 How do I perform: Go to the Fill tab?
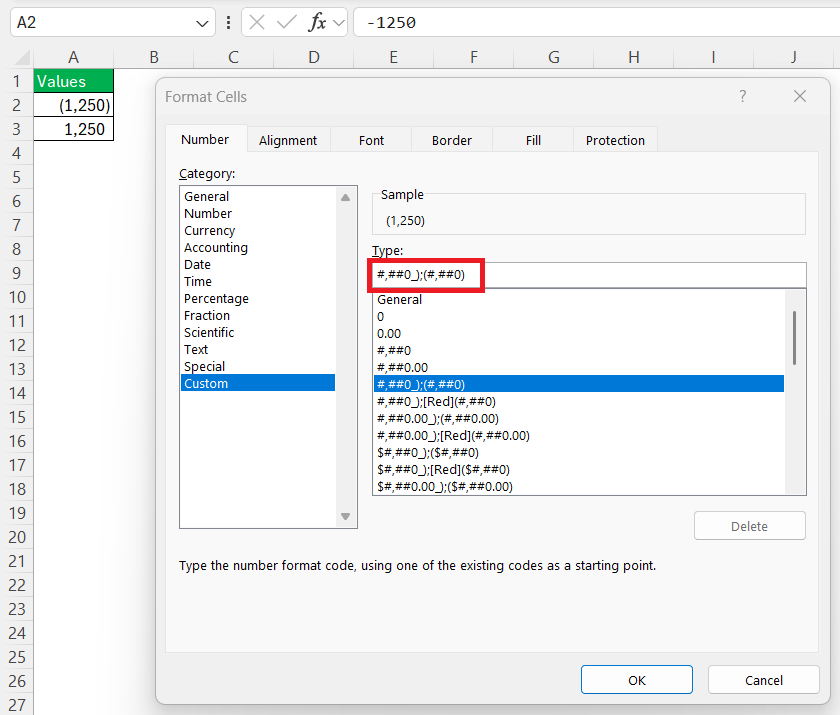533,140
